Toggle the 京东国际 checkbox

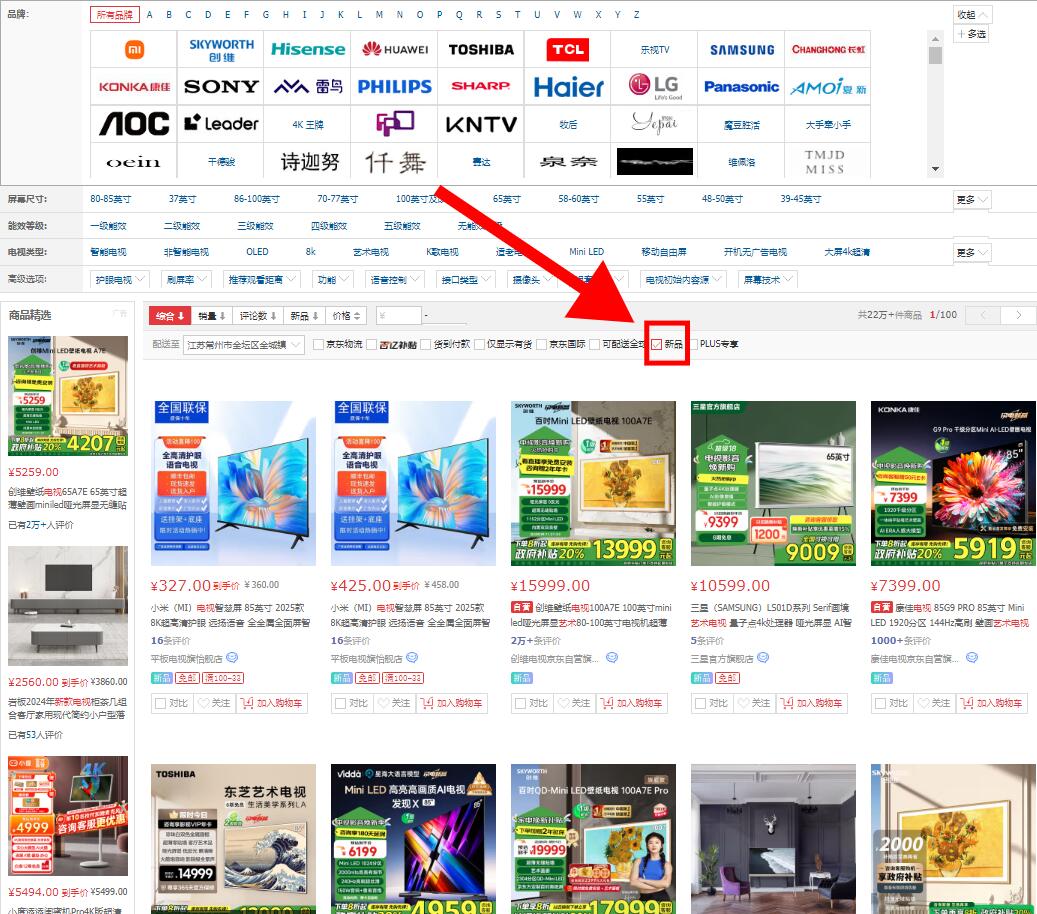tap(542, 345)
